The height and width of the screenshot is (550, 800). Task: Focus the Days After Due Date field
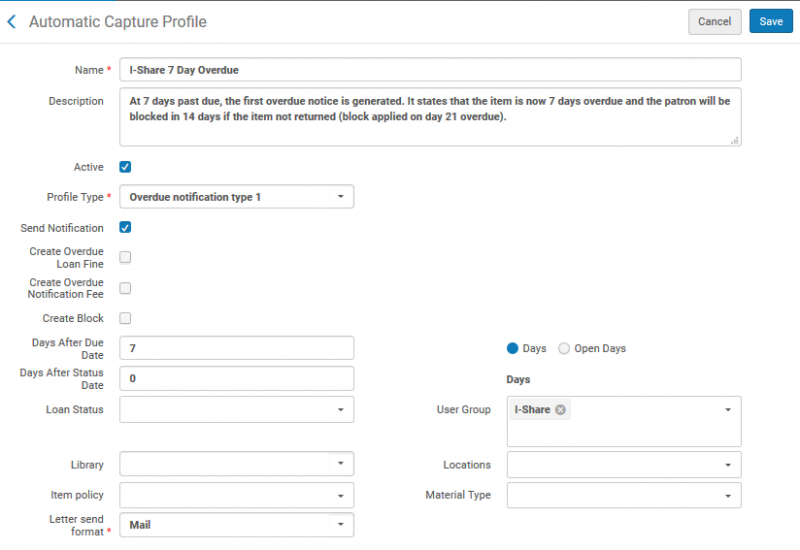click(236, 348)
